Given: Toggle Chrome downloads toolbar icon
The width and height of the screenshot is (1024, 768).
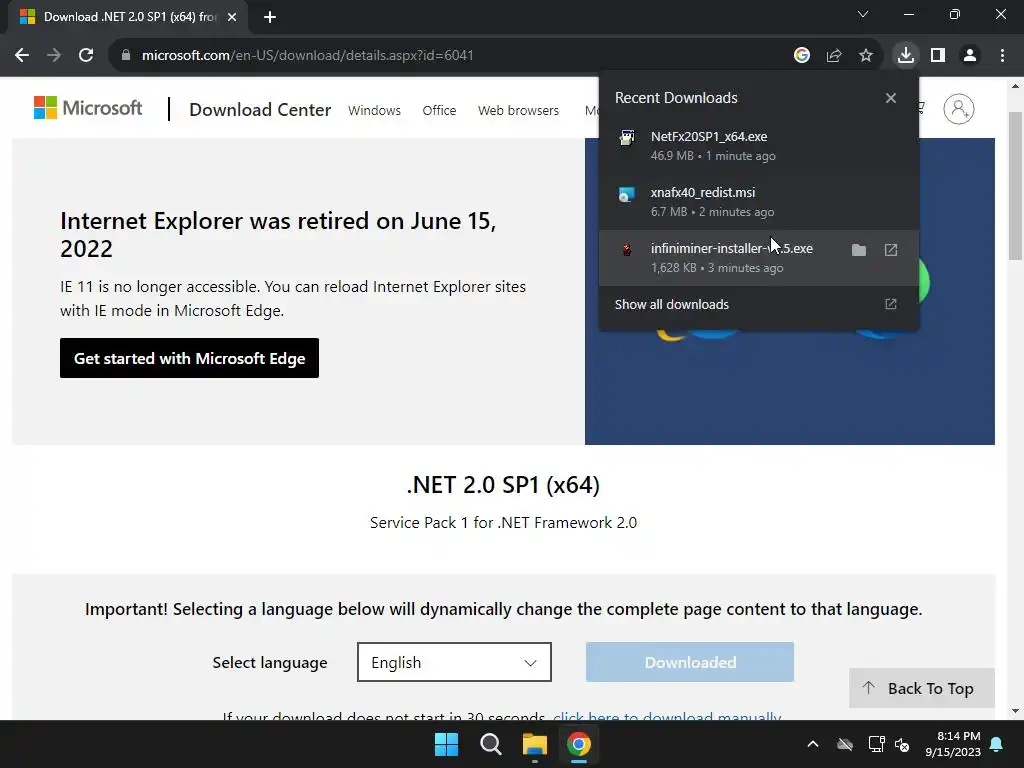Looking at the screenshot, I should (905, 56).
